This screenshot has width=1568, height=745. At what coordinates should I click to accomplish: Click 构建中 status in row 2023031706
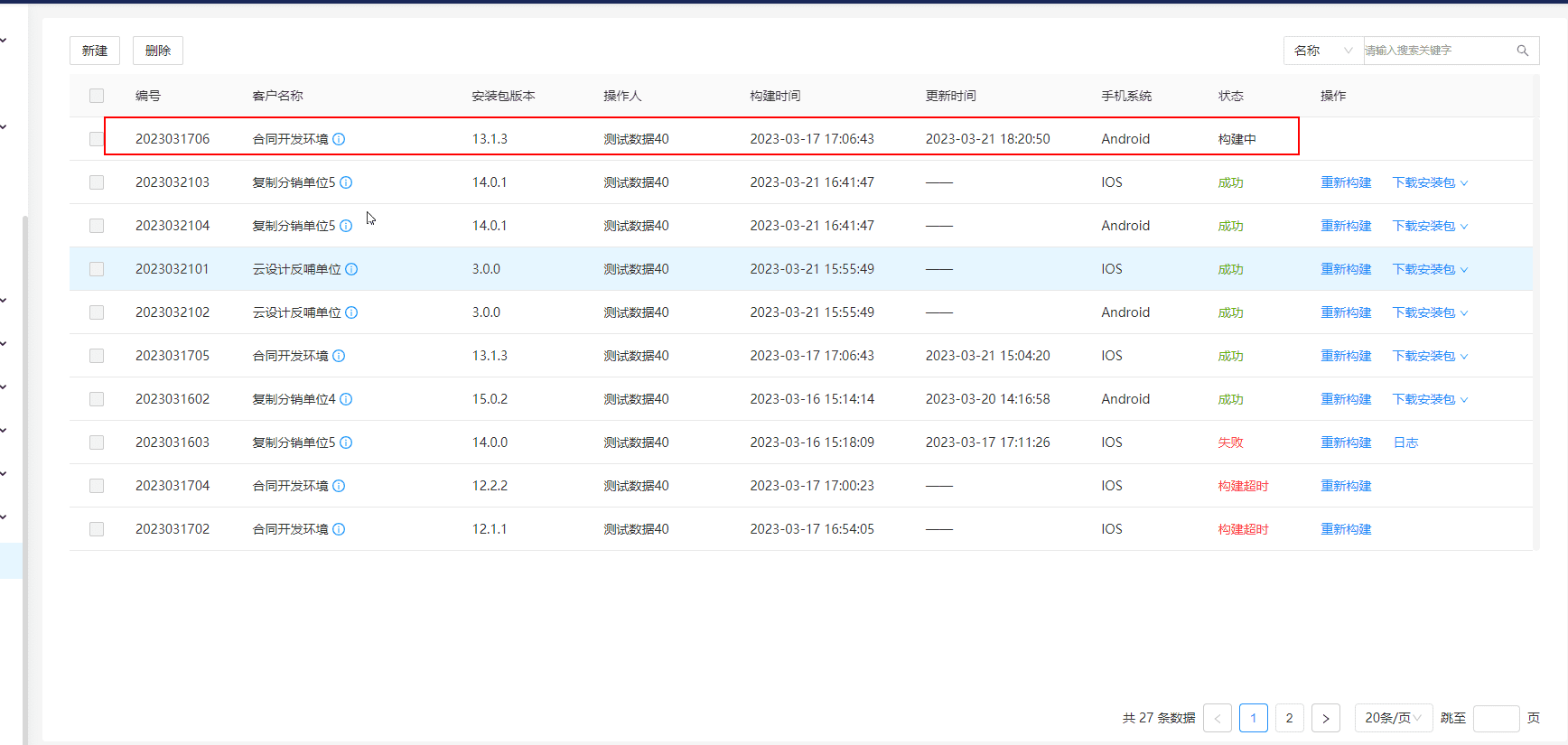point(1237,139)
